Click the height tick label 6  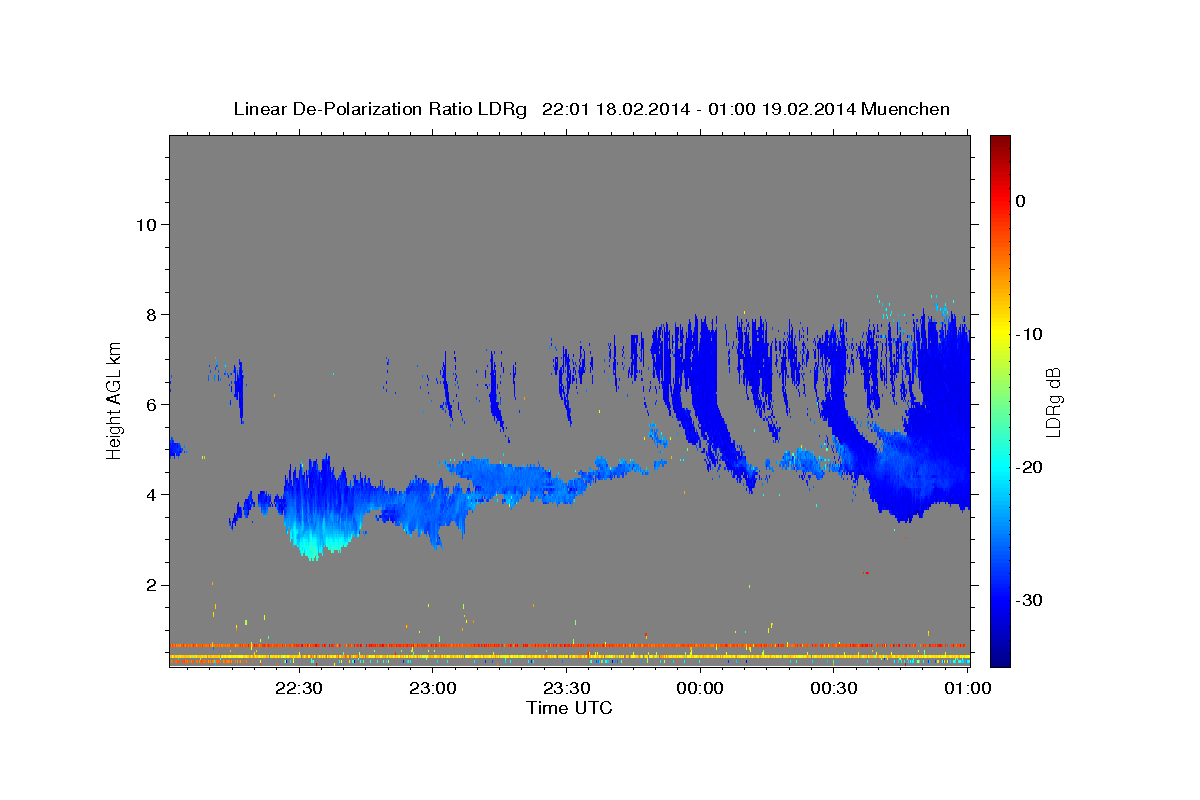(151, 405)
